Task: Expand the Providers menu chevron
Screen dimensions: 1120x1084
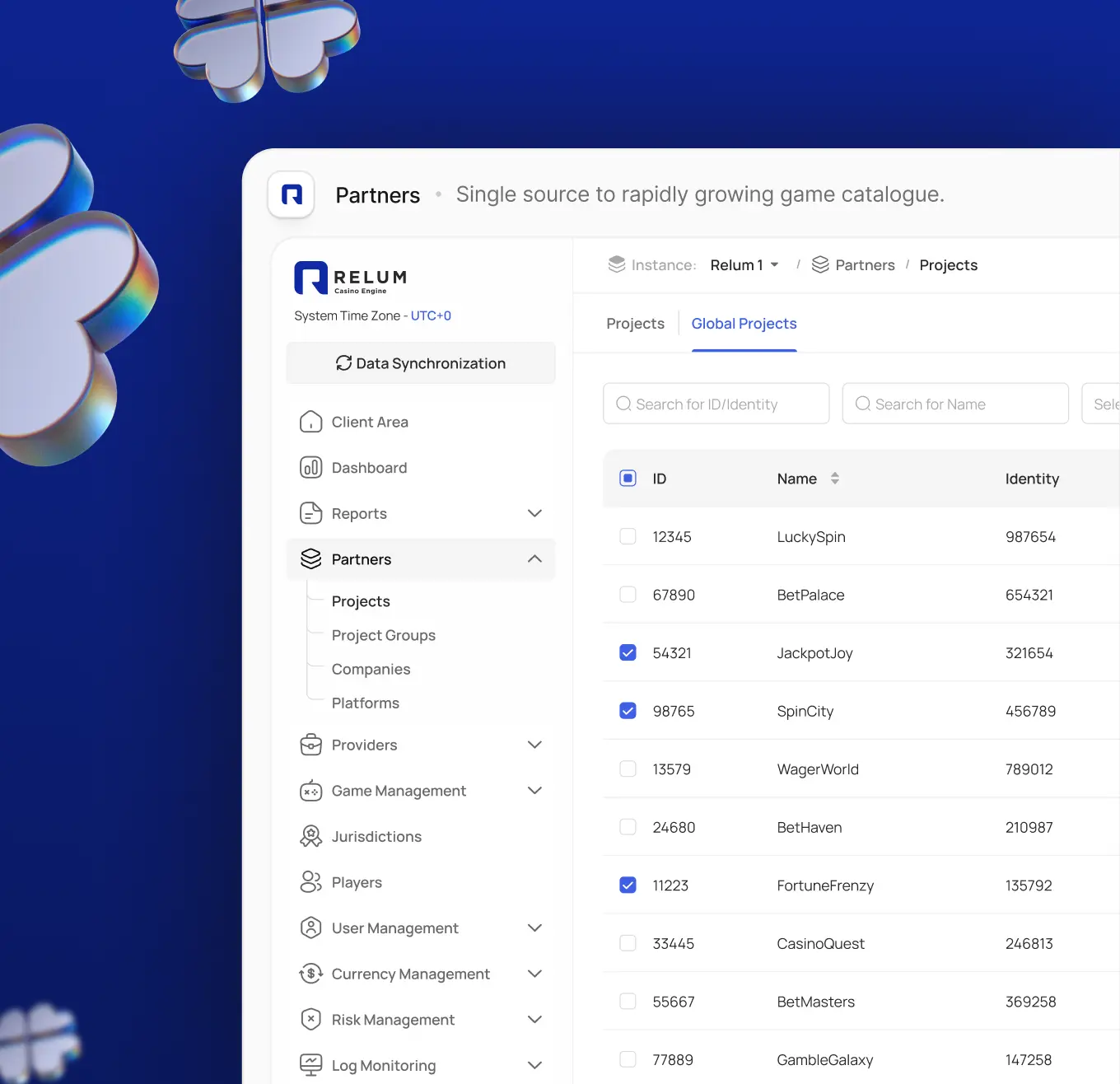Action: click(534, 745)
